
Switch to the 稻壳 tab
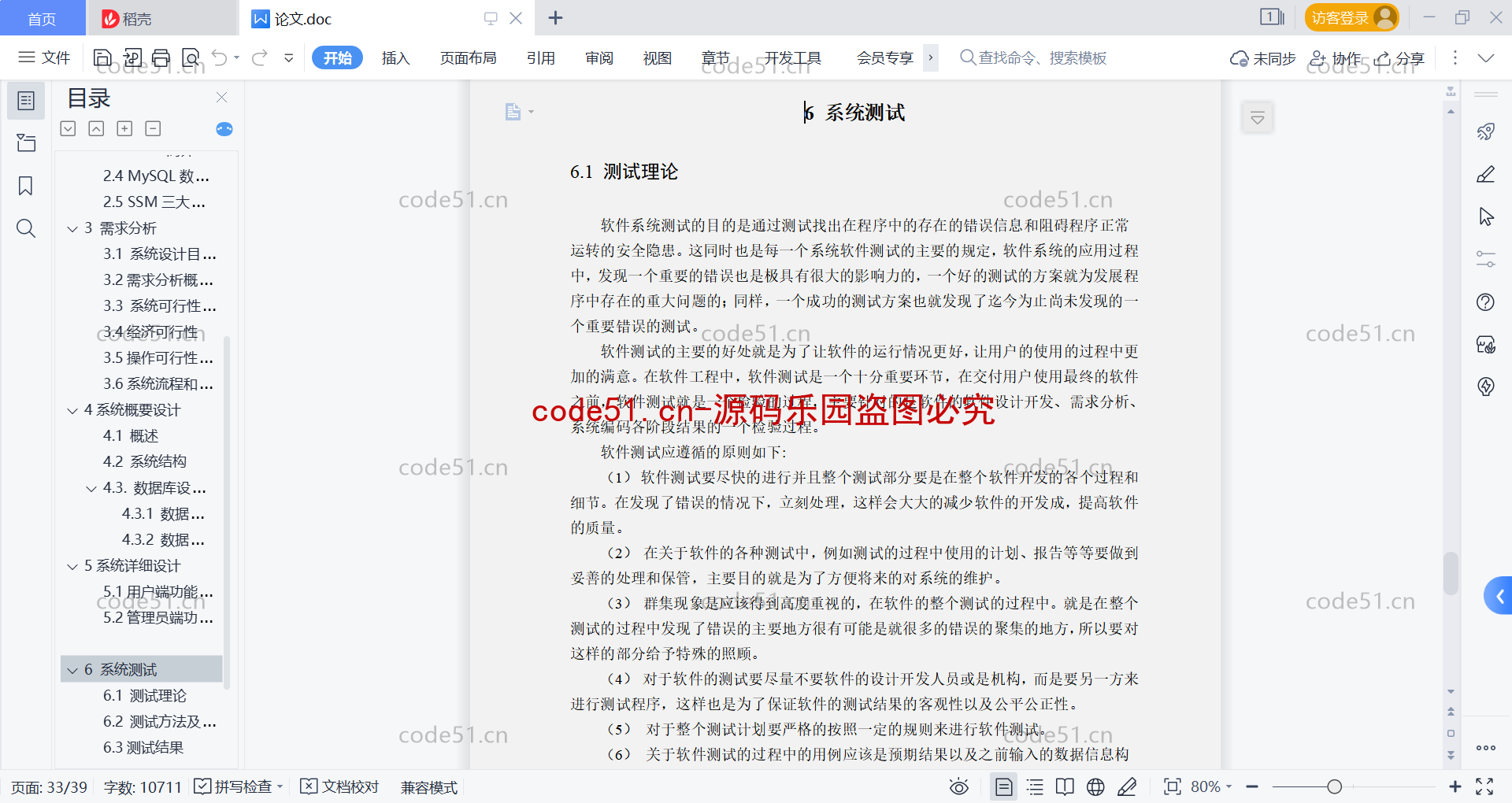click(161, 18)
